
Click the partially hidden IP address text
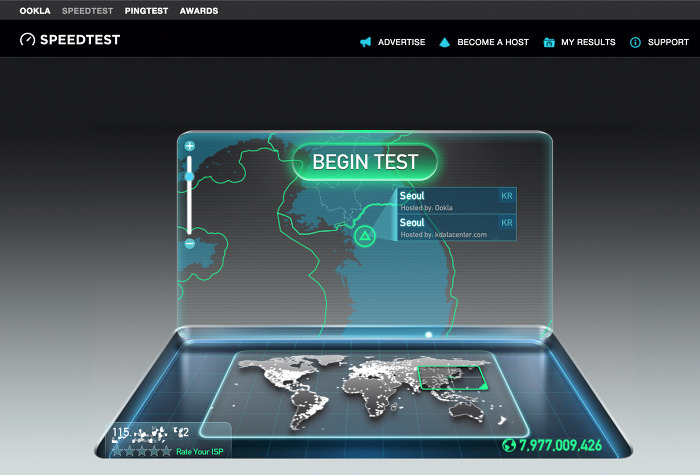pos(150,433)
